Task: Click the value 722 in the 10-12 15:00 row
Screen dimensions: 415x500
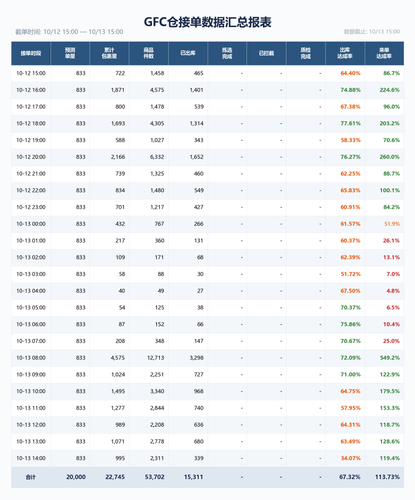Action: (x=120, y=73)
